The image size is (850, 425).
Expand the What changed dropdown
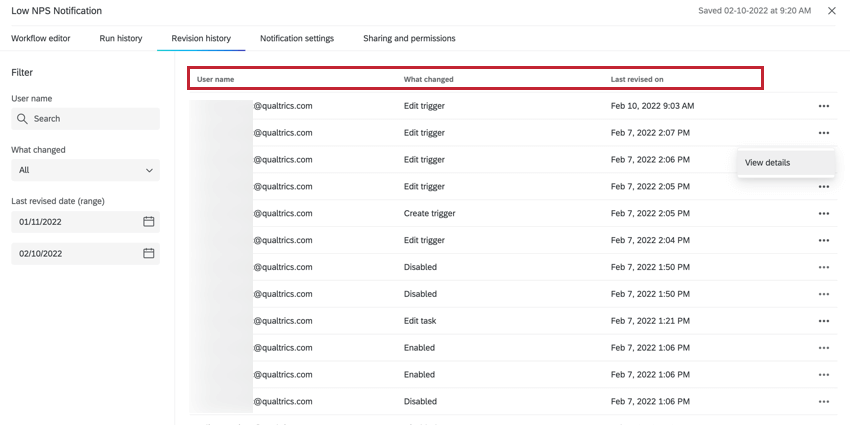click(x=85, y=171)
